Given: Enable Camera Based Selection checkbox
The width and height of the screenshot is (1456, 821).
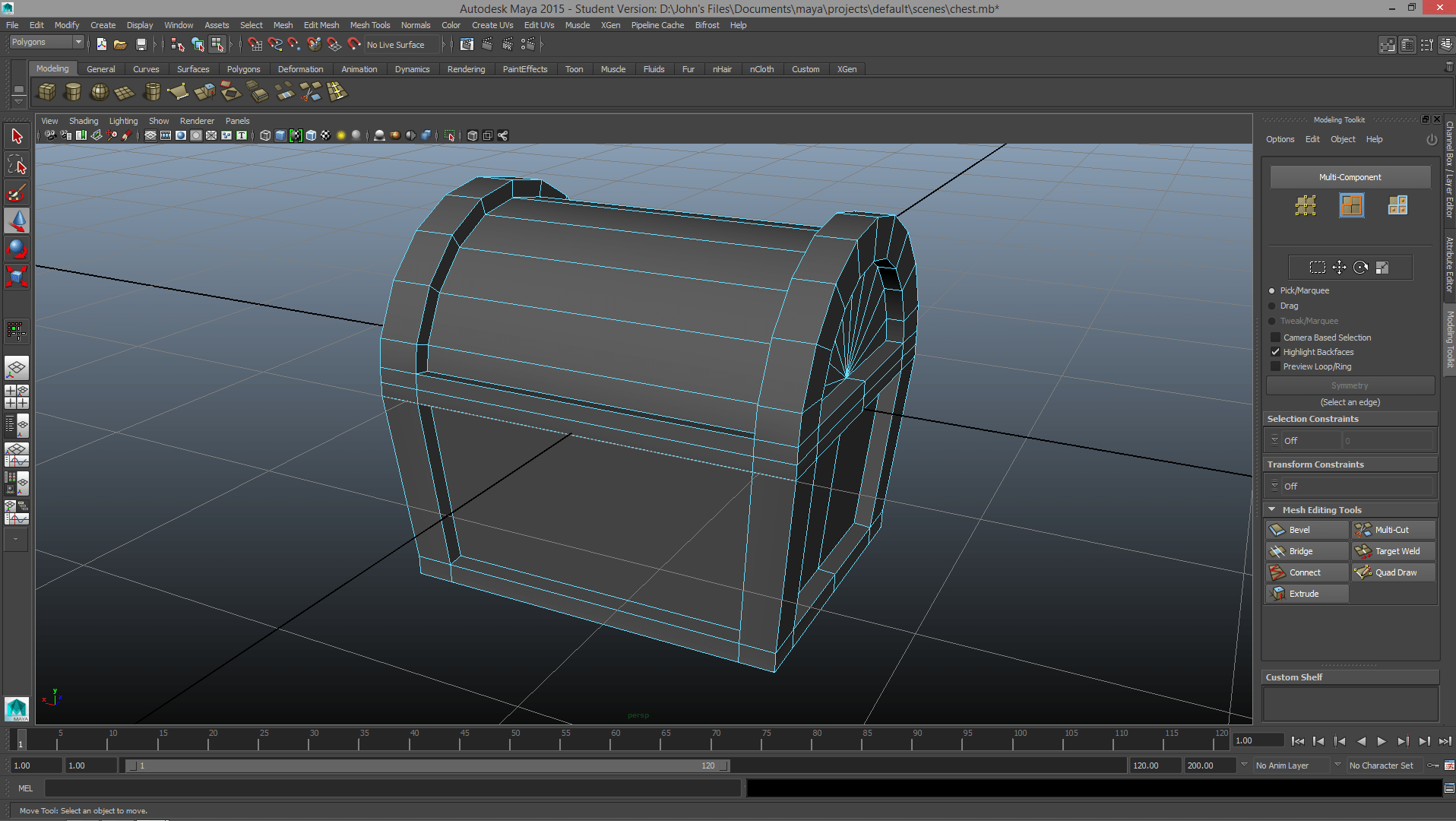Looking at the screenshot, I should coord(1276,338).
